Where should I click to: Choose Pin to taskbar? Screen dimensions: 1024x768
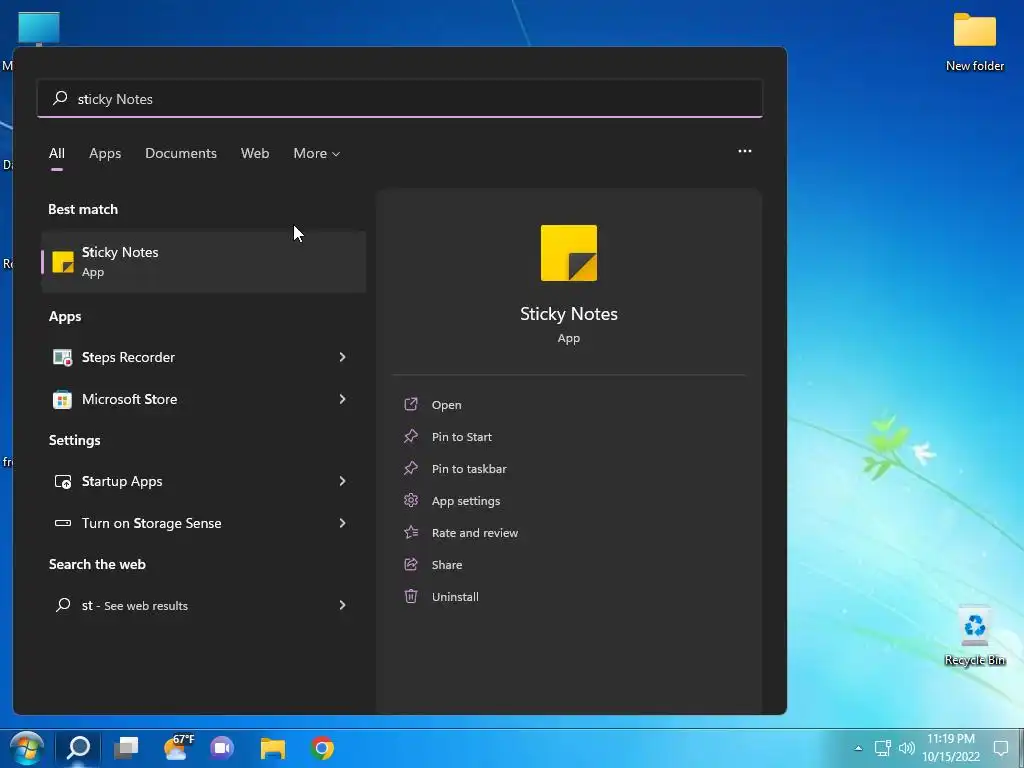point(469,469)
